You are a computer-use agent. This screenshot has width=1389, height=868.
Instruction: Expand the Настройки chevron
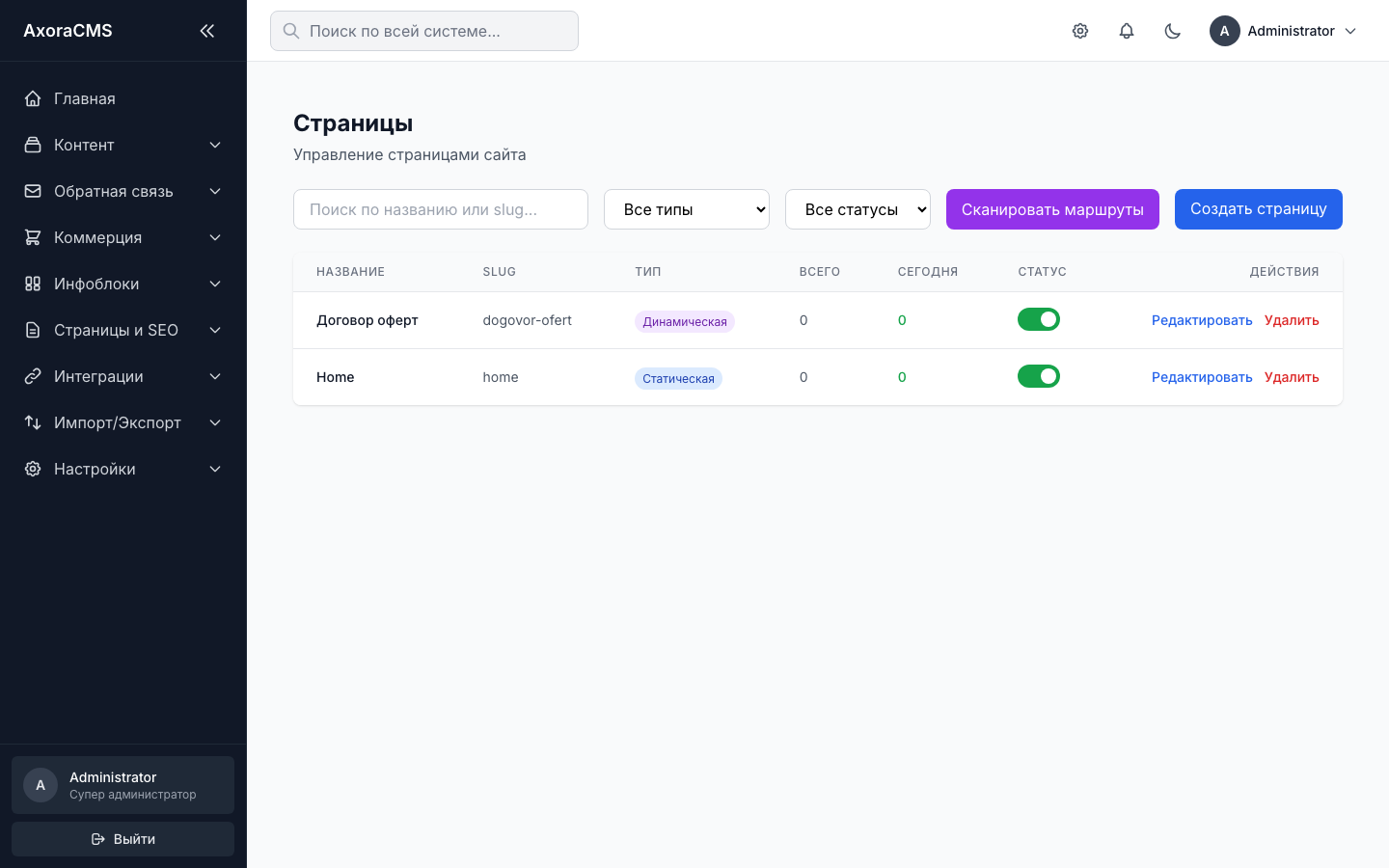coord(215,469)
